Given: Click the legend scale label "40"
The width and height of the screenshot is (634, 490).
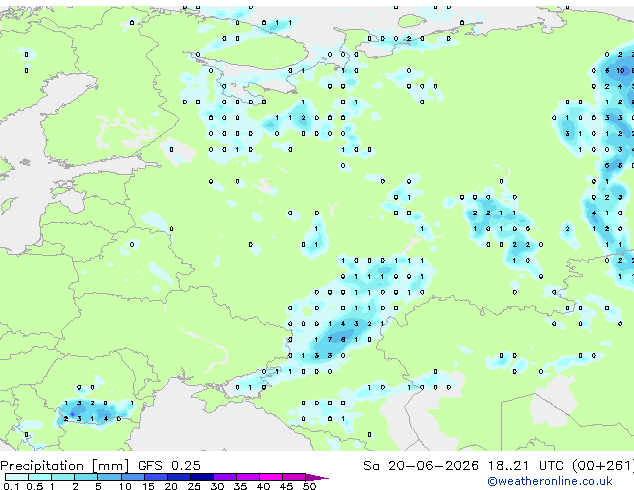Looking at the screenshot, I should pyautogui.click(x=263, y=486).
